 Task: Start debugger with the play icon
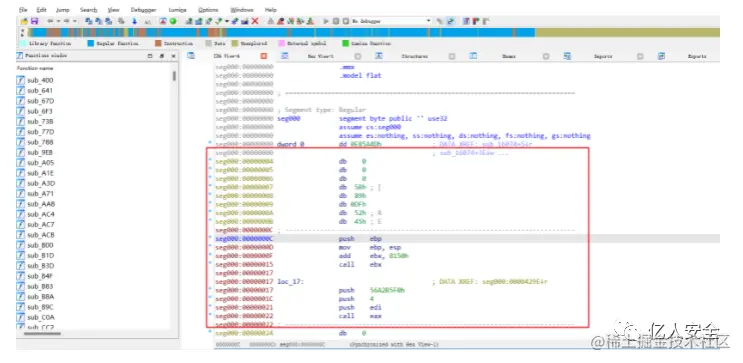coord(326,21)
